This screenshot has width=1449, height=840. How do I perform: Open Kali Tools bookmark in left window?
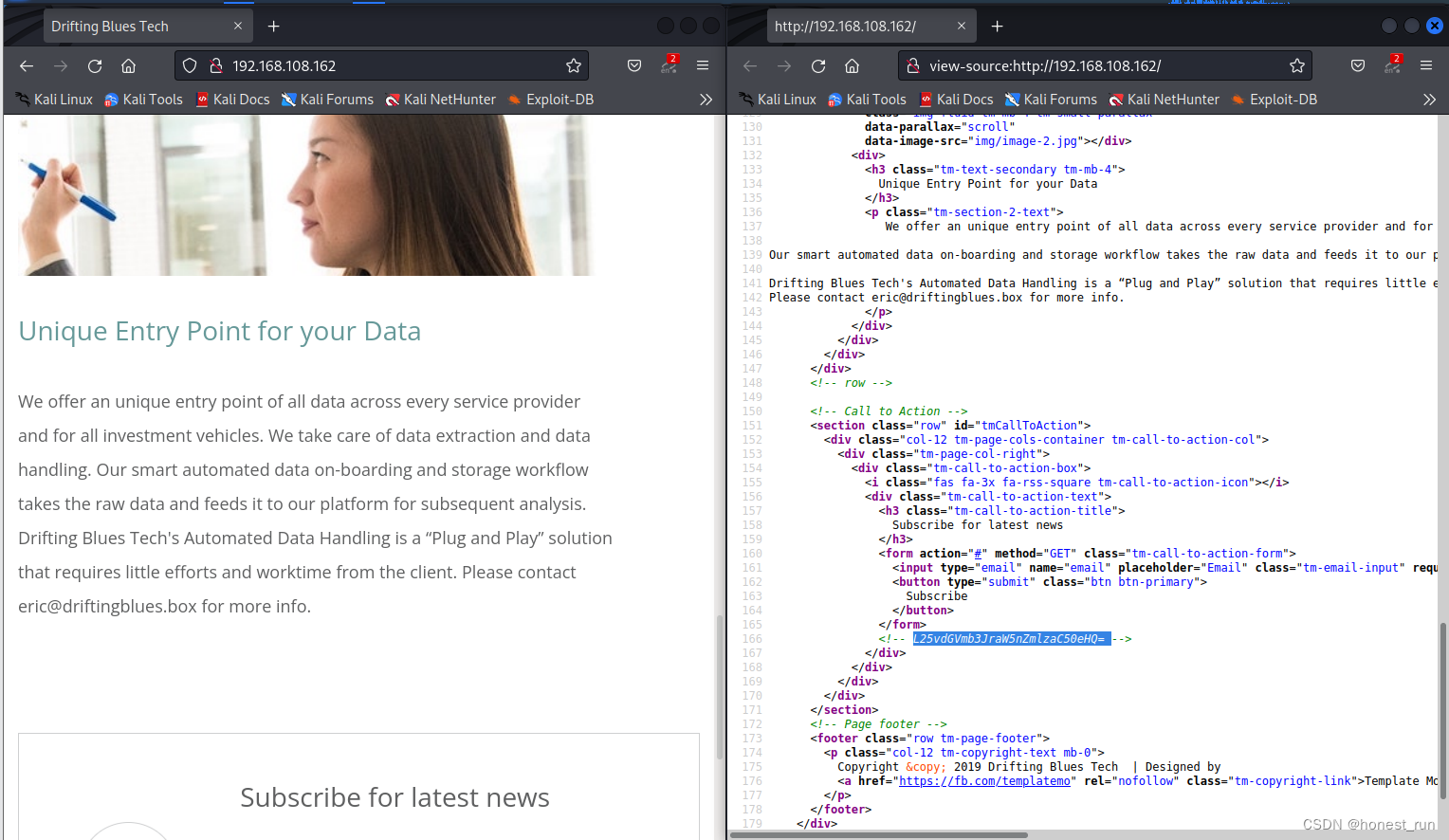click(x=143, y=100)
